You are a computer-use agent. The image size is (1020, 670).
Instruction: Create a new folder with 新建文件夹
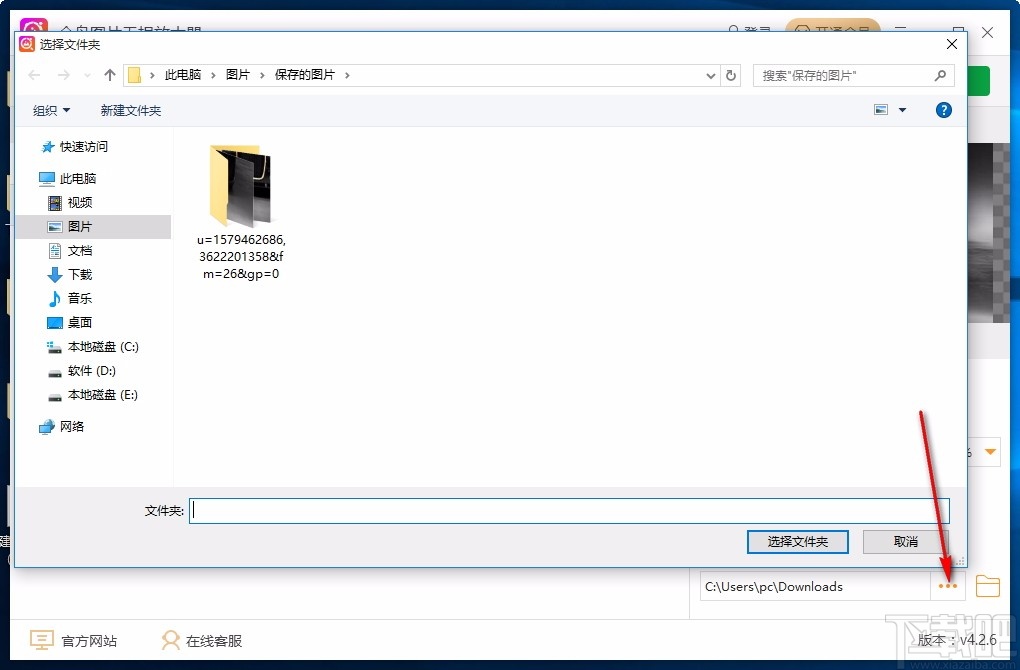point(130,110)
